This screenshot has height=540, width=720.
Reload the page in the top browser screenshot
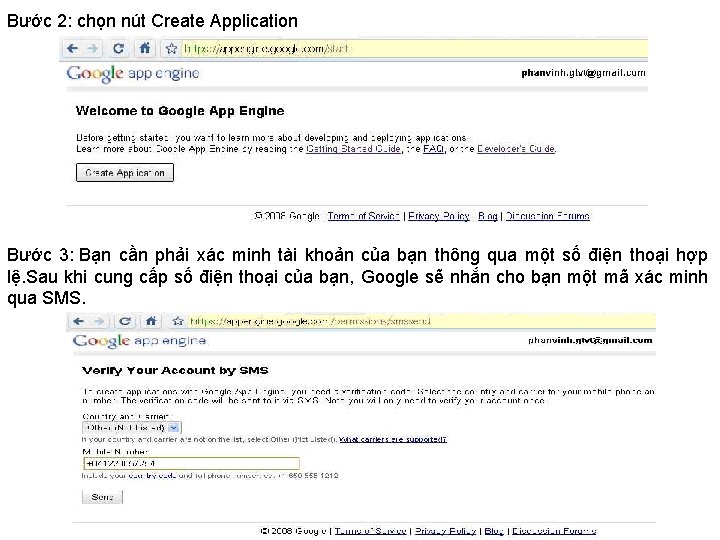point(118,48)
